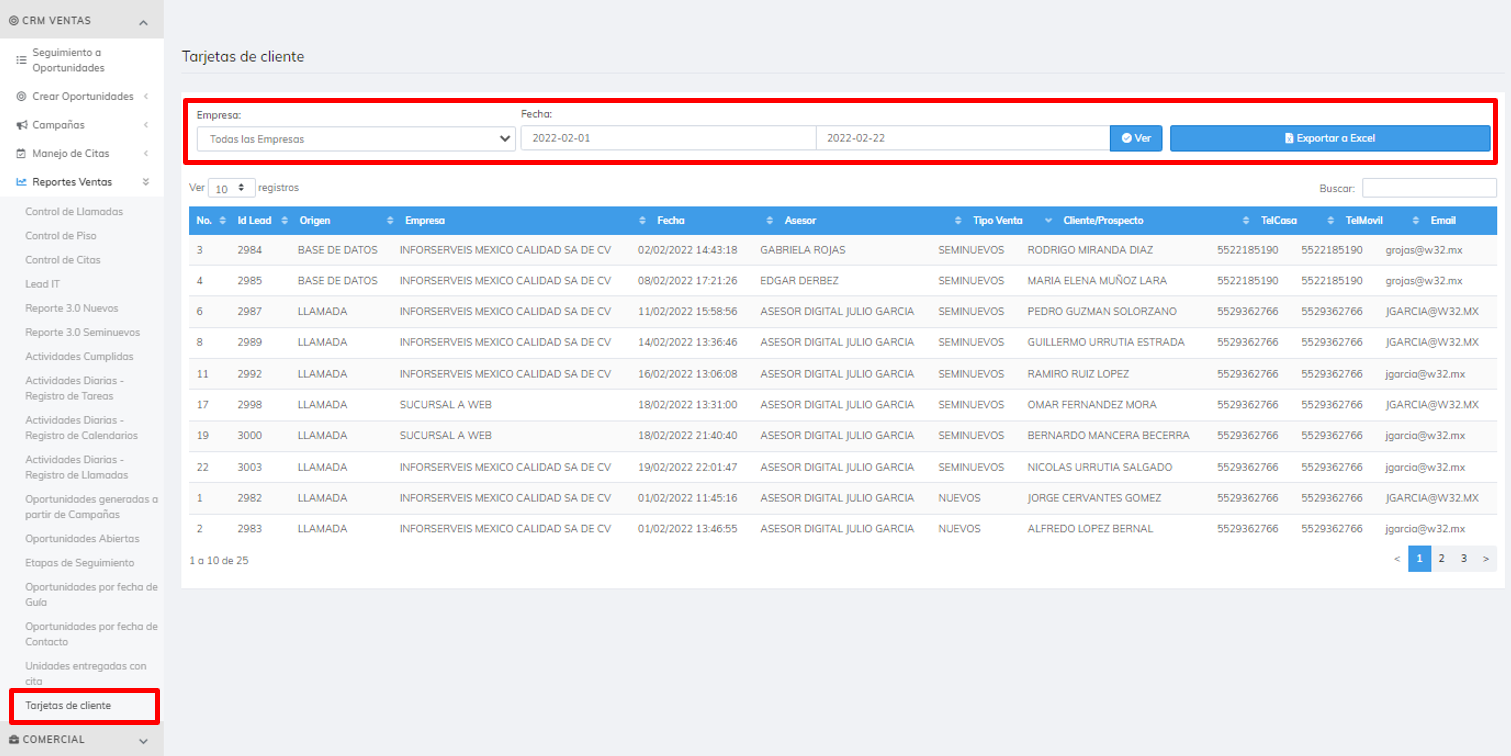Image resolution: width=1511 pixels, height=756 pixels.
Task: Go to page 2 of results
Action: 1441,559
